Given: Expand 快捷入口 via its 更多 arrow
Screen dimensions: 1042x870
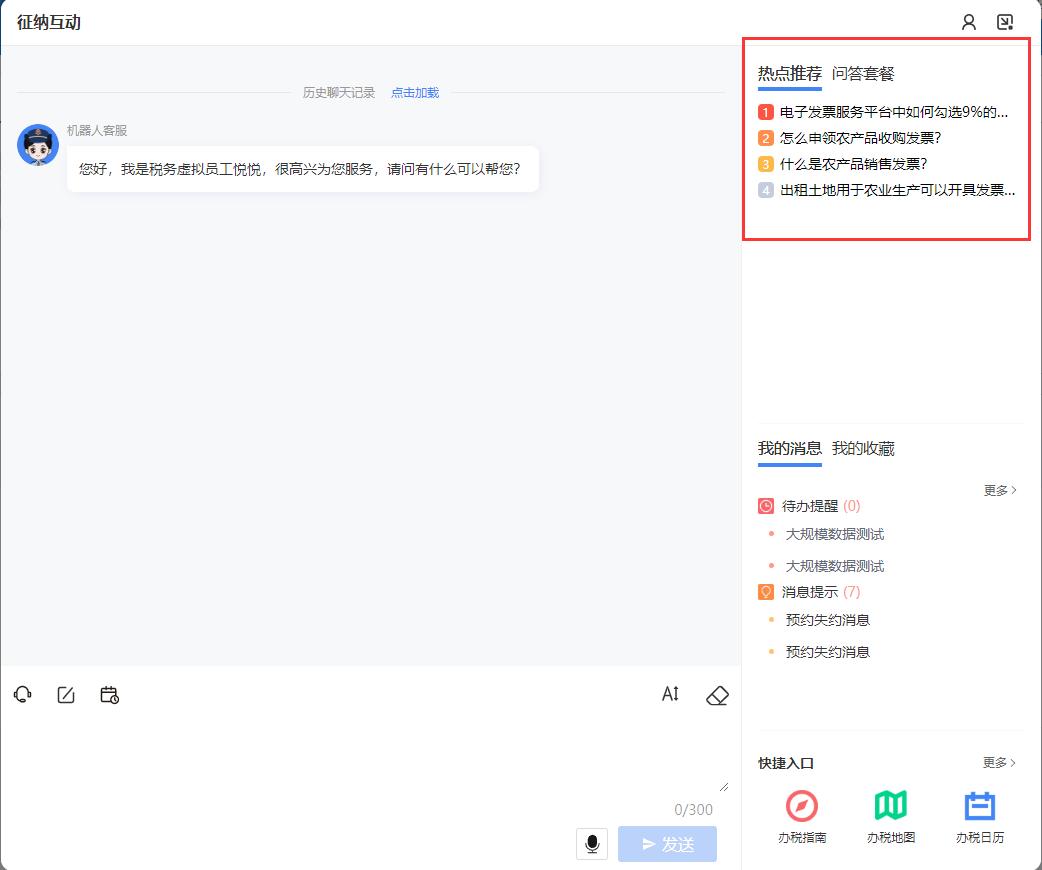Looking at the screenshot, I should 997,763.
